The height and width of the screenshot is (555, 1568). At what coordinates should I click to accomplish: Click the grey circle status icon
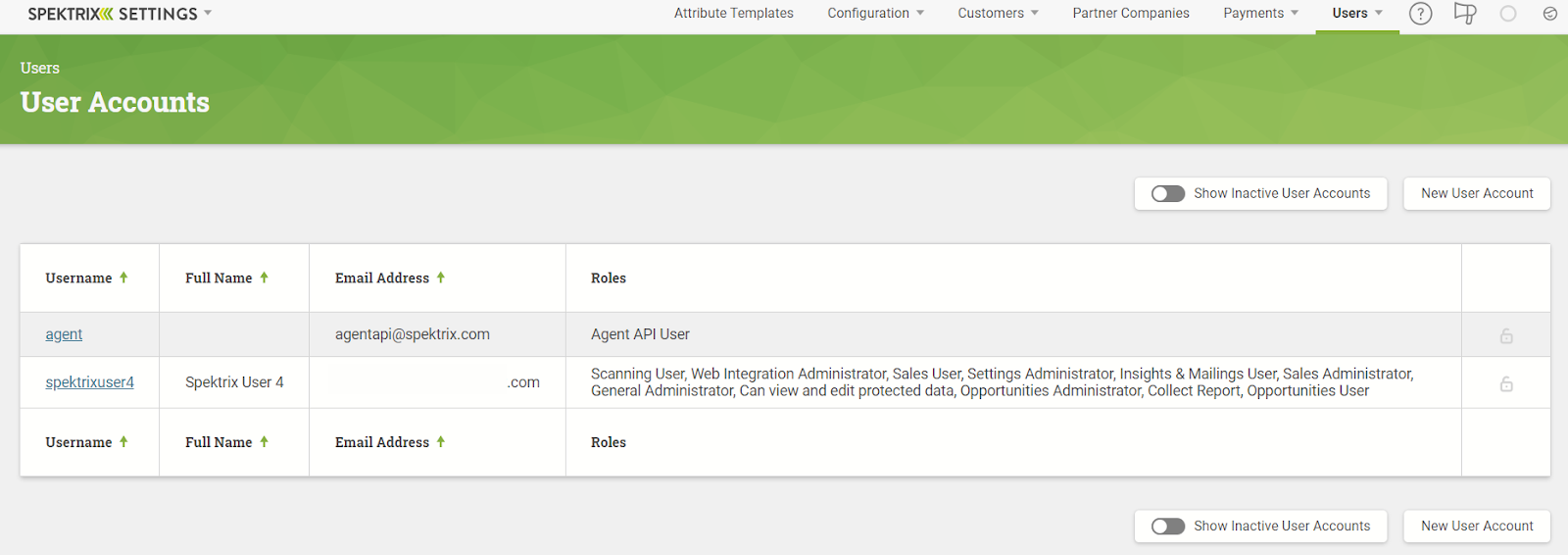coord(1508,14)
